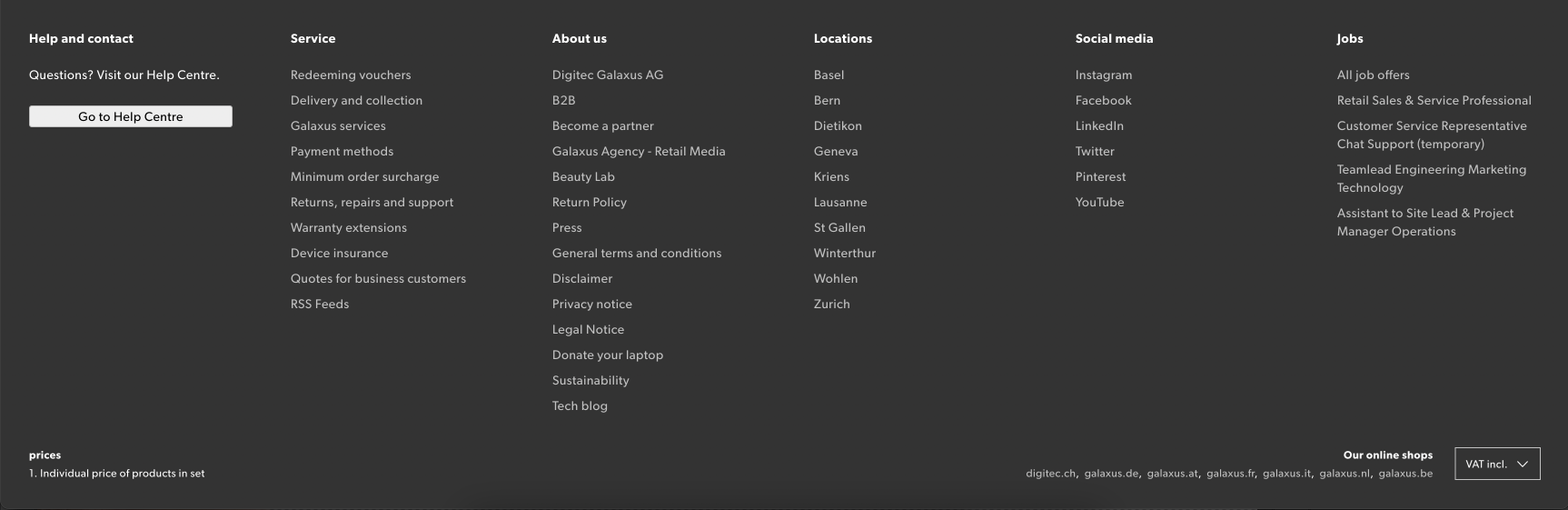Select the Geneva location

point(836,151)
